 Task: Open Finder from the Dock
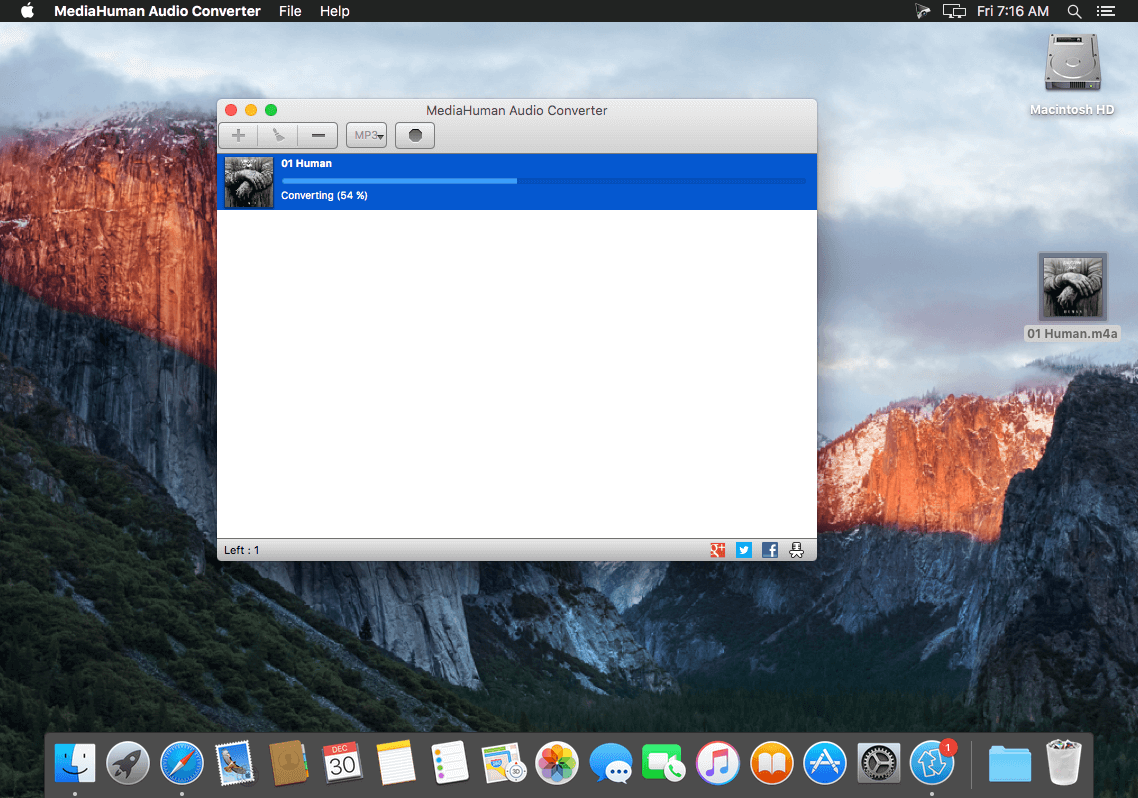(x=75, y=763)
